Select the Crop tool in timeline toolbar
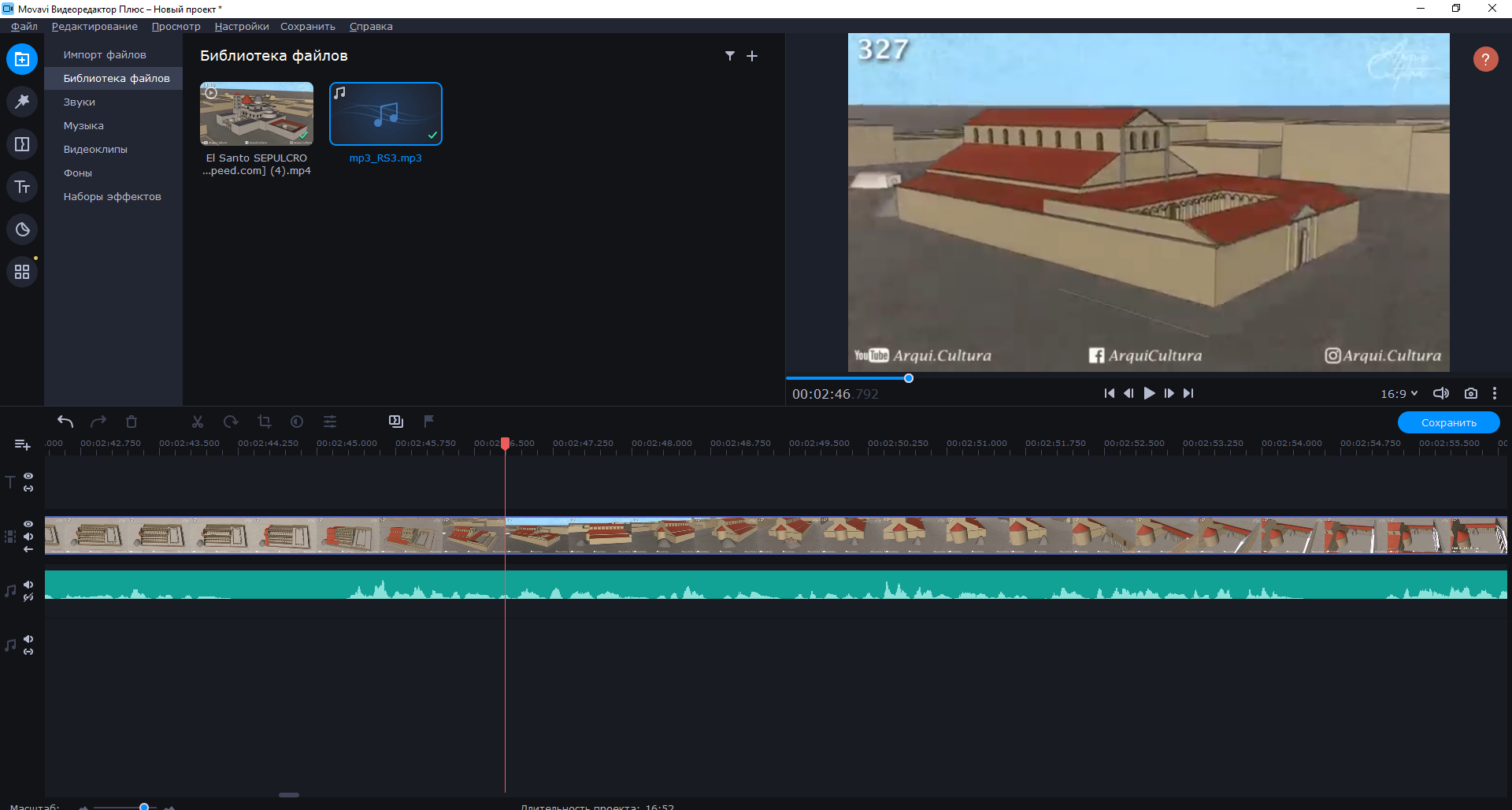The image size is (1512, 810). click(x=264, y=422)
